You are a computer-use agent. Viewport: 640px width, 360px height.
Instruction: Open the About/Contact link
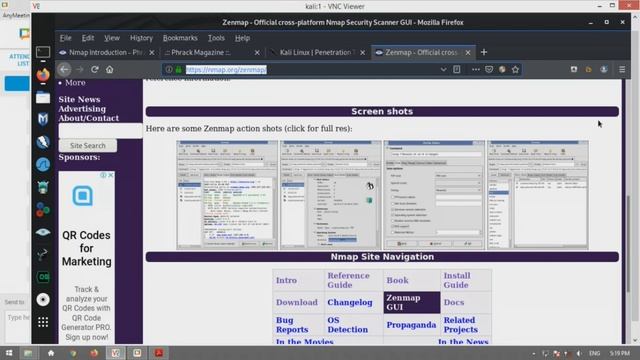tap(89, 118)
